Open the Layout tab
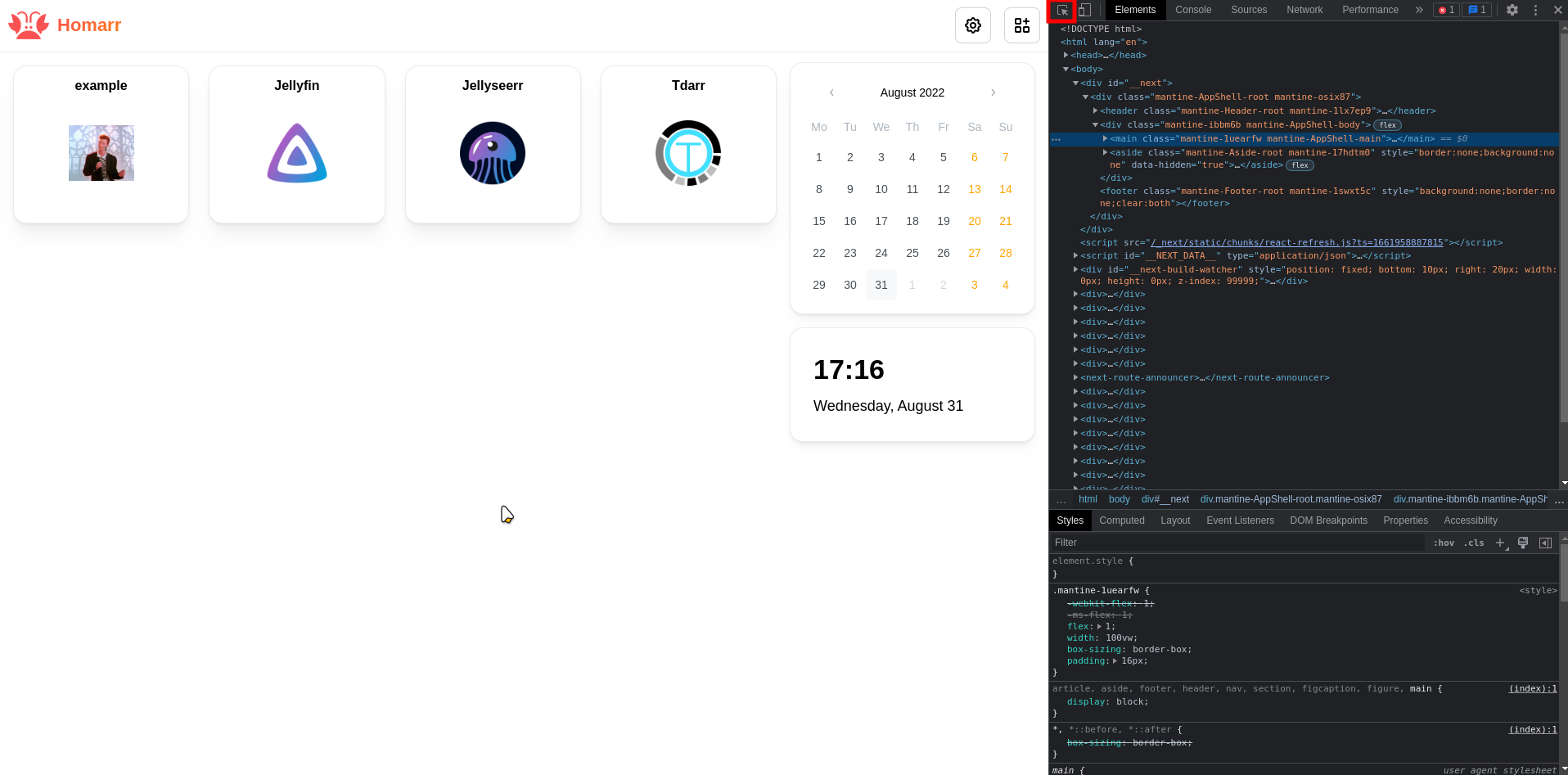 point(1175,520)
